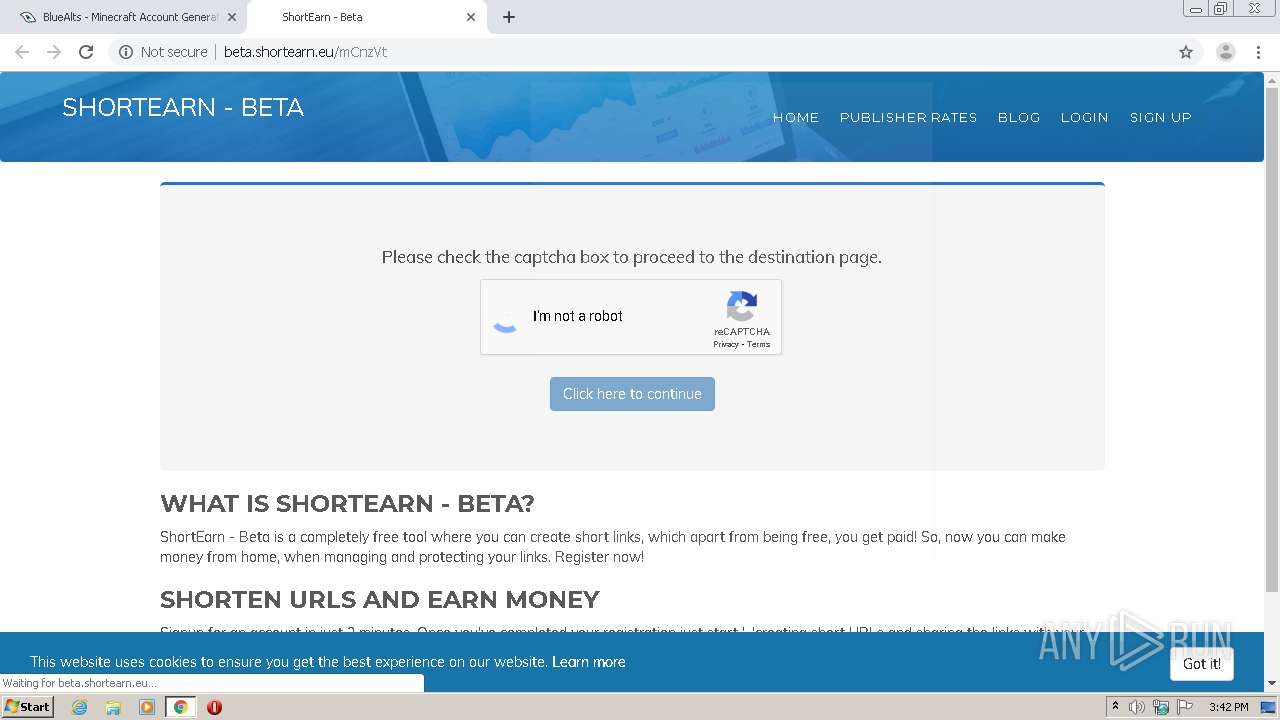
Task: Open the SIGN UP page
Action: click(1161, 117)
